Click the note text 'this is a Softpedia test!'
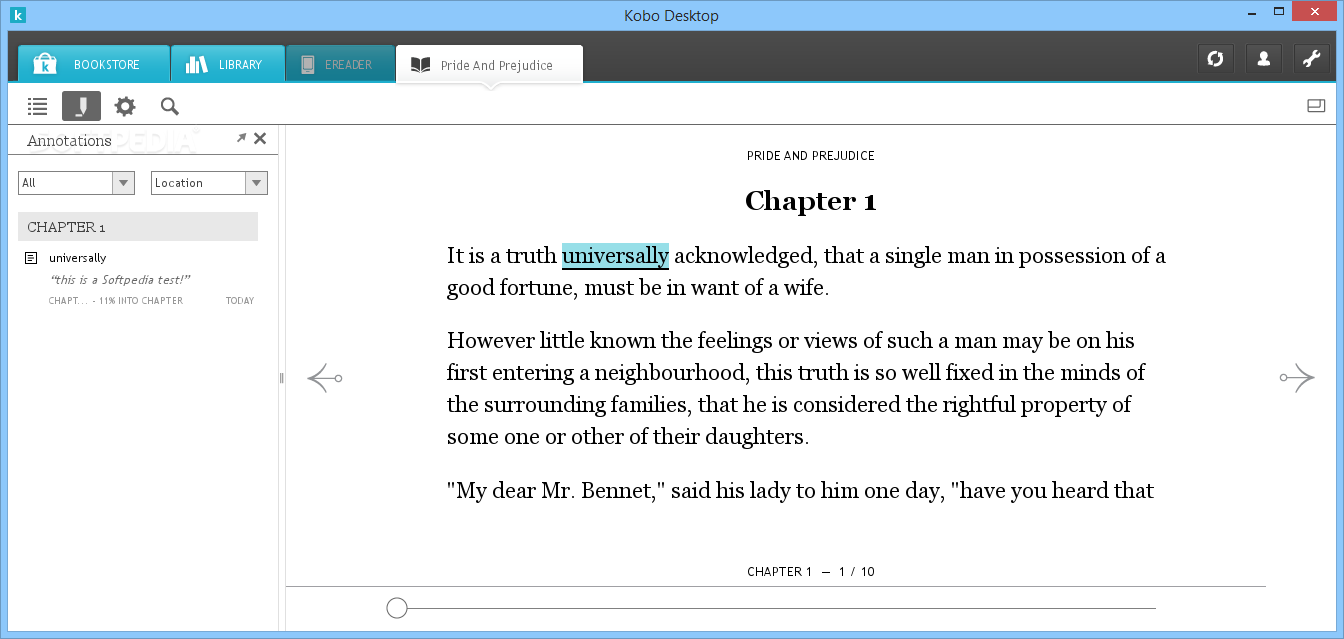The width and height of the screenshot is (1344, 639). [x=120, y=280]
